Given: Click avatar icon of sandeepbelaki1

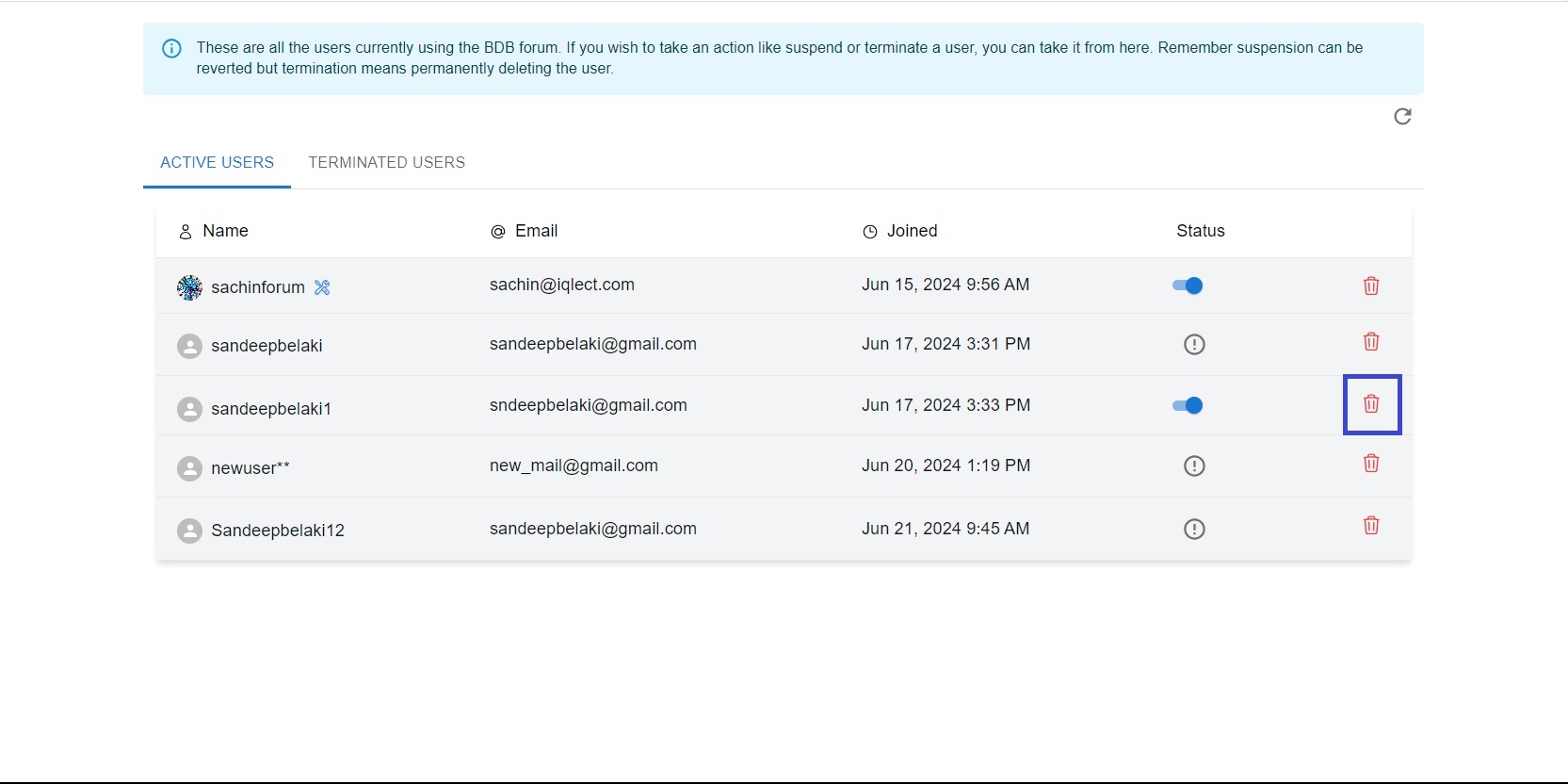Looking at the screenshot, I should [189, 409].
